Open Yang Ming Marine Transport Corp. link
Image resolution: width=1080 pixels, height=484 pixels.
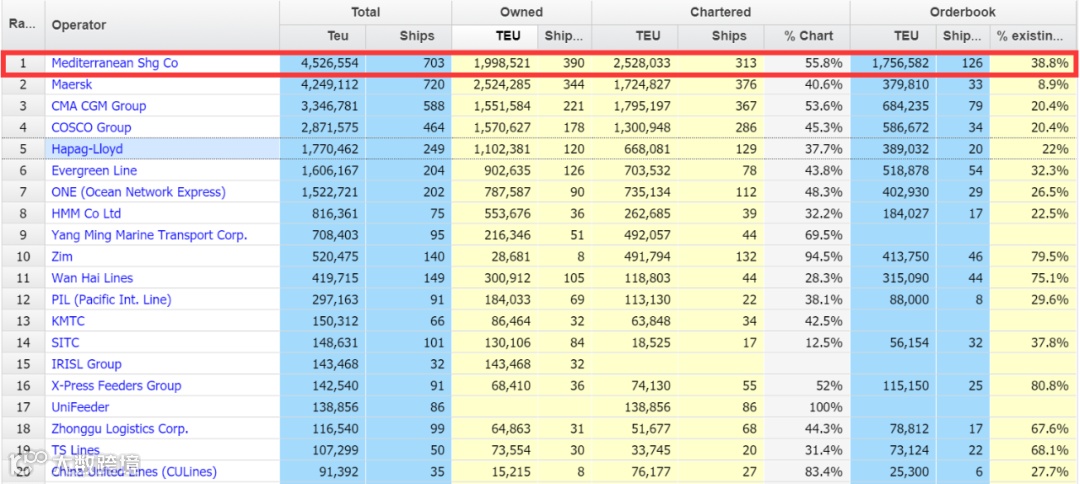tap(149, 235)
